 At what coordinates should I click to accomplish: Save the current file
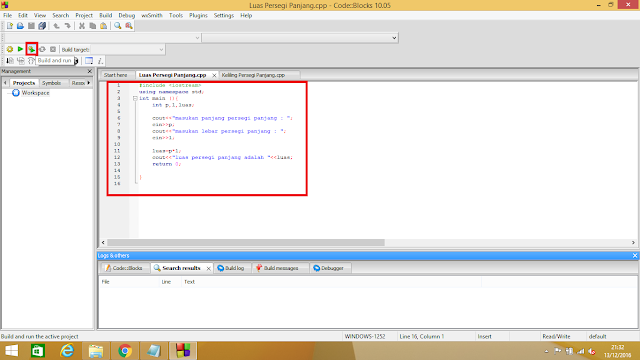click(x=31, y=26)
